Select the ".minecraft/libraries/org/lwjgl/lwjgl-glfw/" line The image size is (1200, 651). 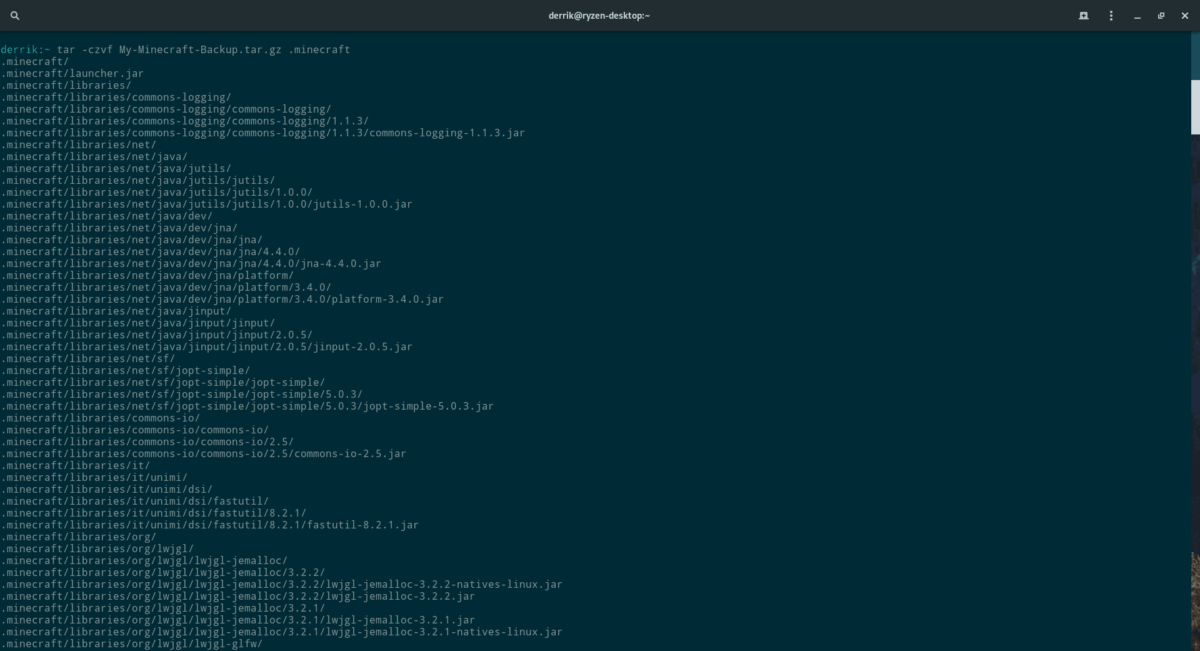pyautogui.click(x=129, y=644)
